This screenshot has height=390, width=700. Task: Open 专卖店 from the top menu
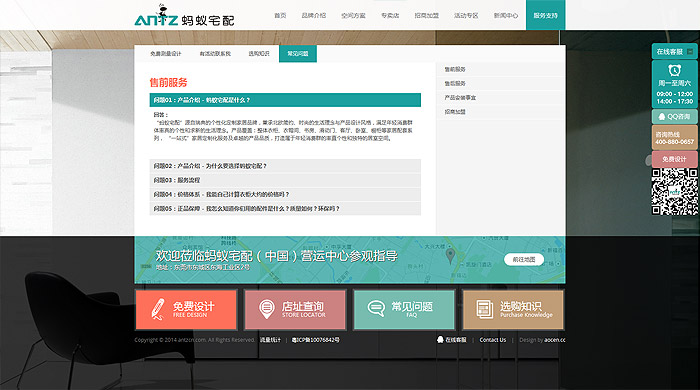pyautogui.click(x=390, y=16)
